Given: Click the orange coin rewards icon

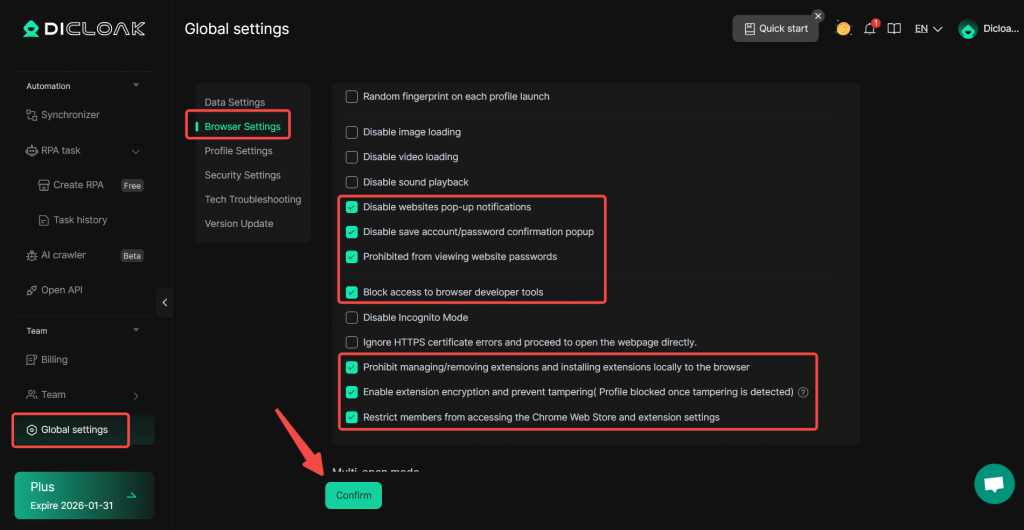Looking at the screenshot, I should tap(843, 29).
